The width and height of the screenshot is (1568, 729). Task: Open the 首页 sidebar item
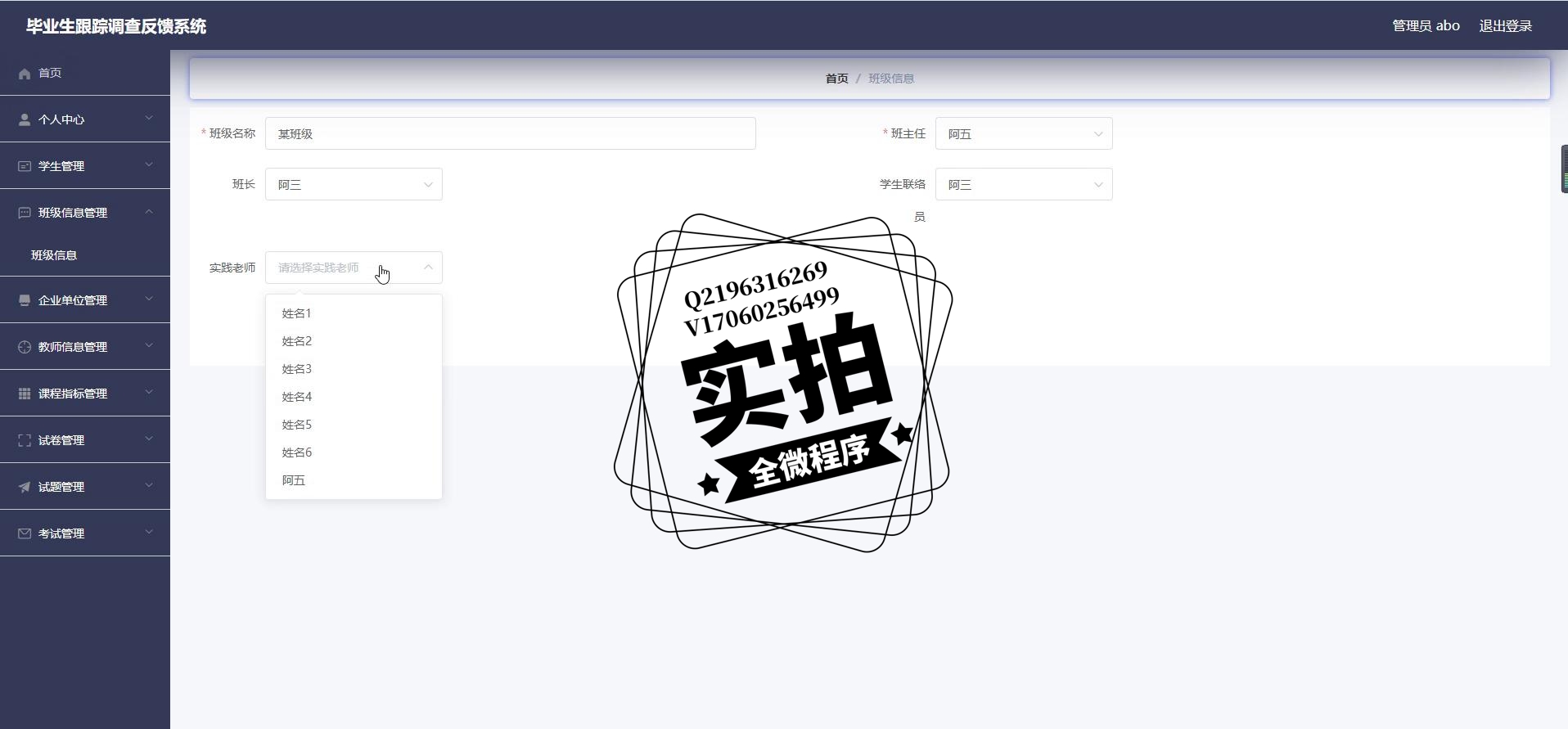point(85,73)
